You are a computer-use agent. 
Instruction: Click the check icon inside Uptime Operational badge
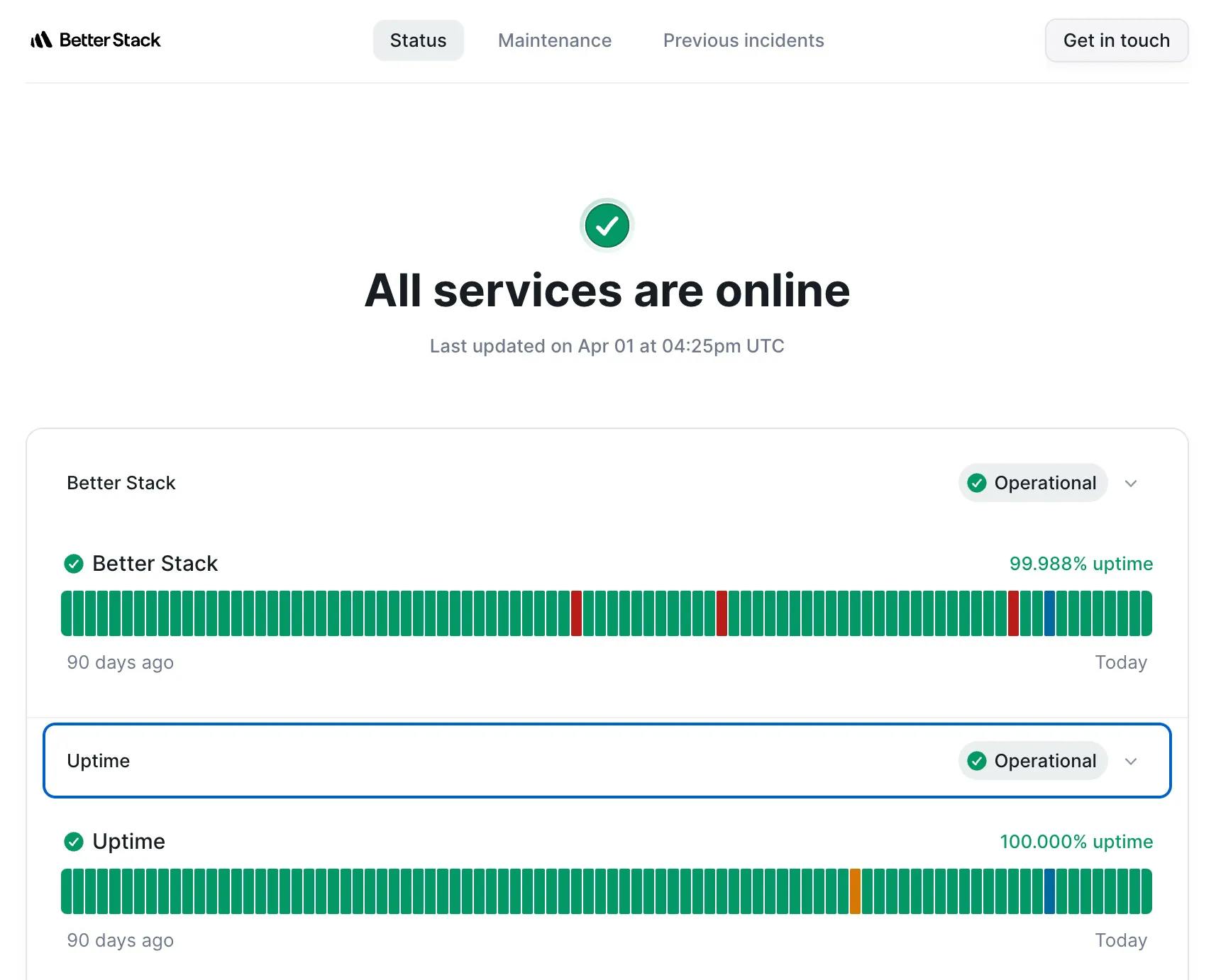tap(977, 761)
